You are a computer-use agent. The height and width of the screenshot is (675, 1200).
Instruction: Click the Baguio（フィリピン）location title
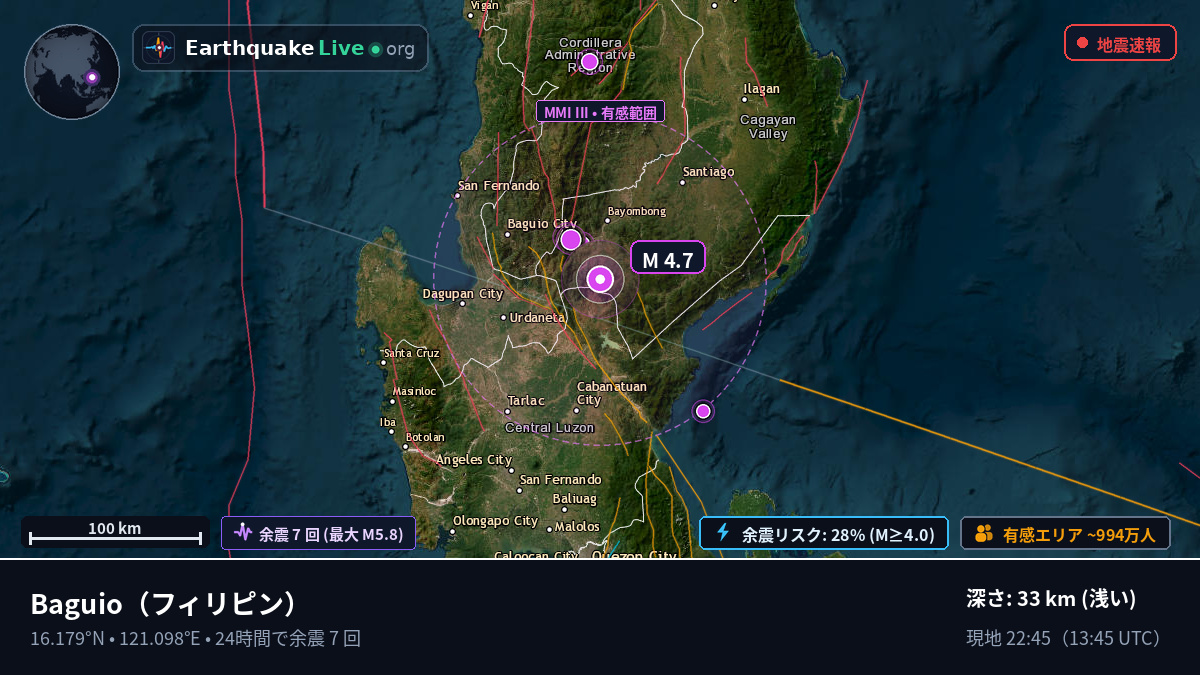click(x=165, y=604)
